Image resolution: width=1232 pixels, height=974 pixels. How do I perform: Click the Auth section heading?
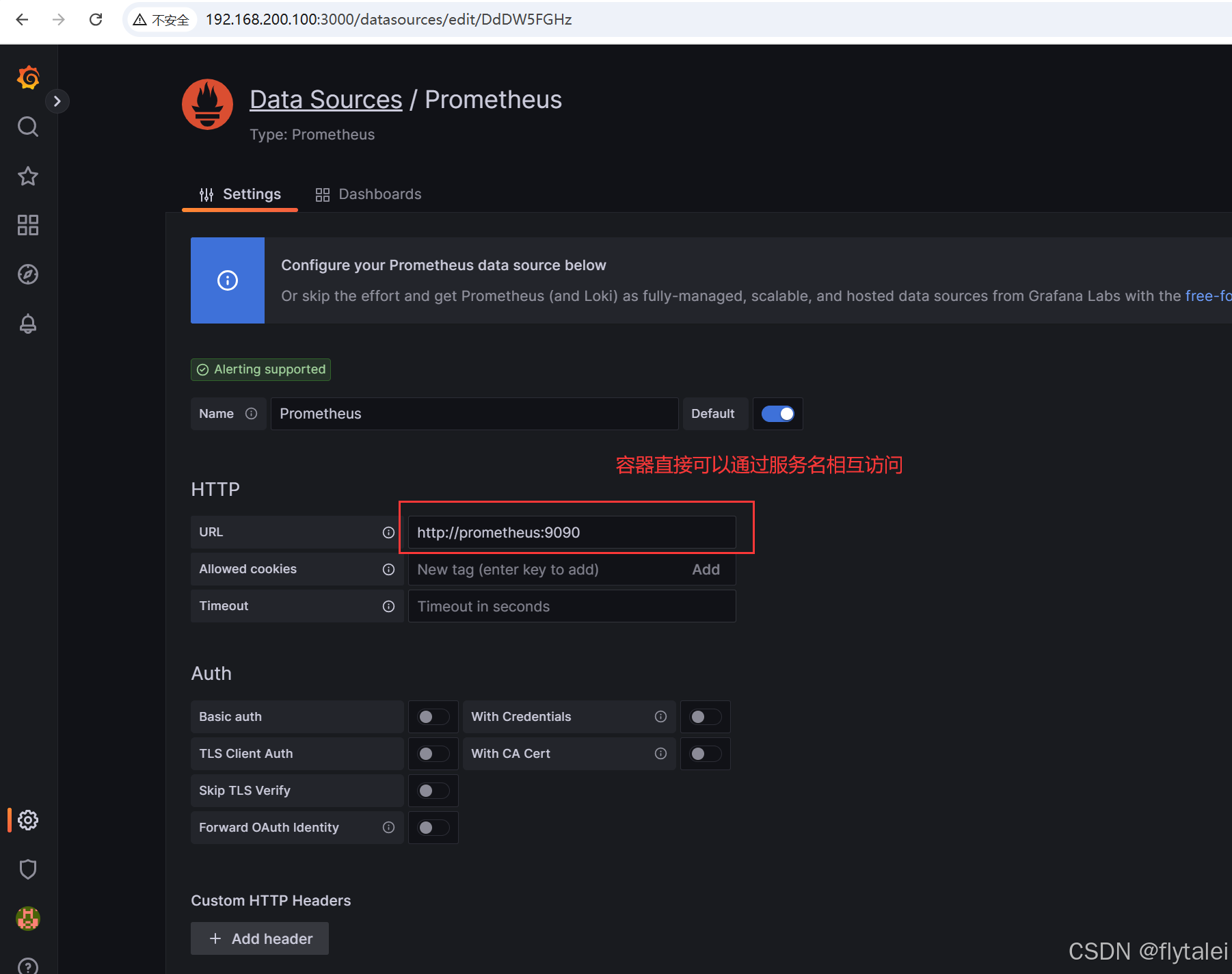[x=211, y=674]
